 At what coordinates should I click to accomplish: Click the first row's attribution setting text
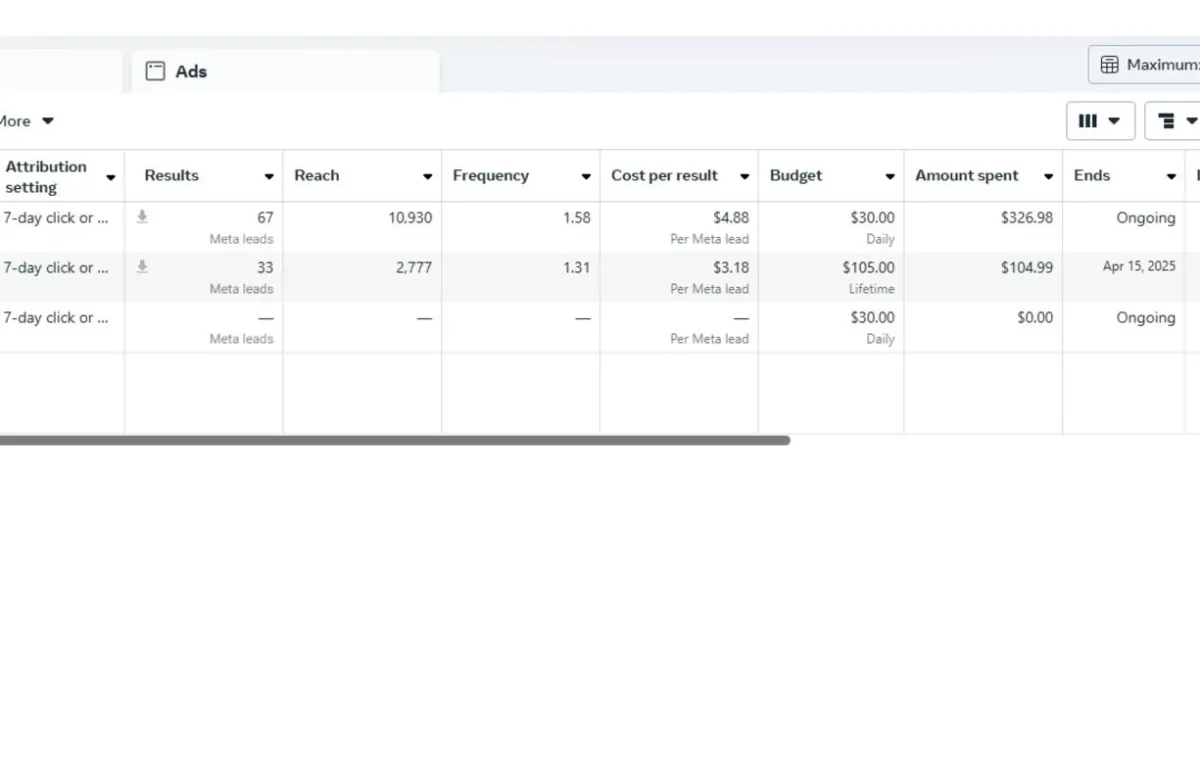click(x=55, y=218)
